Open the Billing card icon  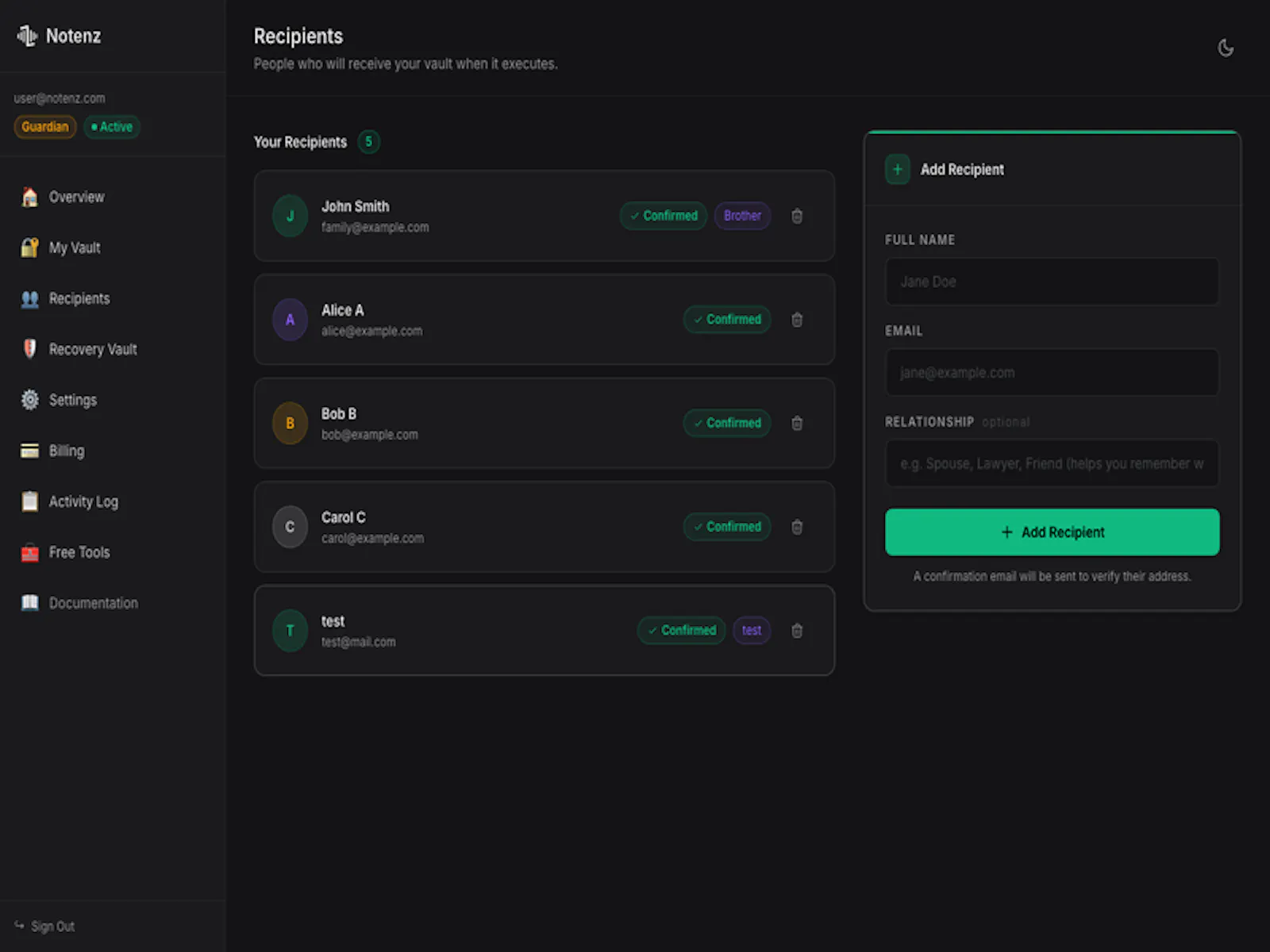(x=30, y=451)
